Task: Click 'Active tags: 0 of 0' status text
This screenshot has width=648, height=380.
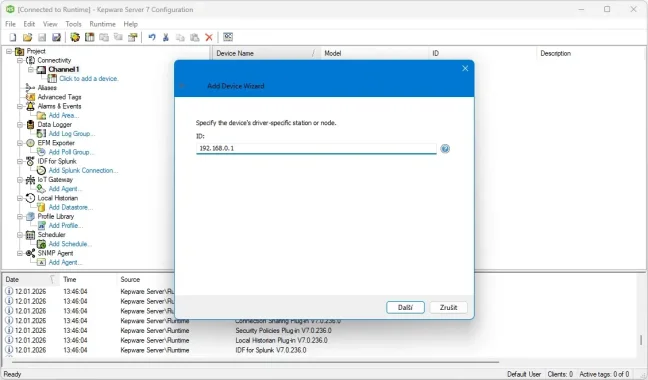Action: pos(604,374)
